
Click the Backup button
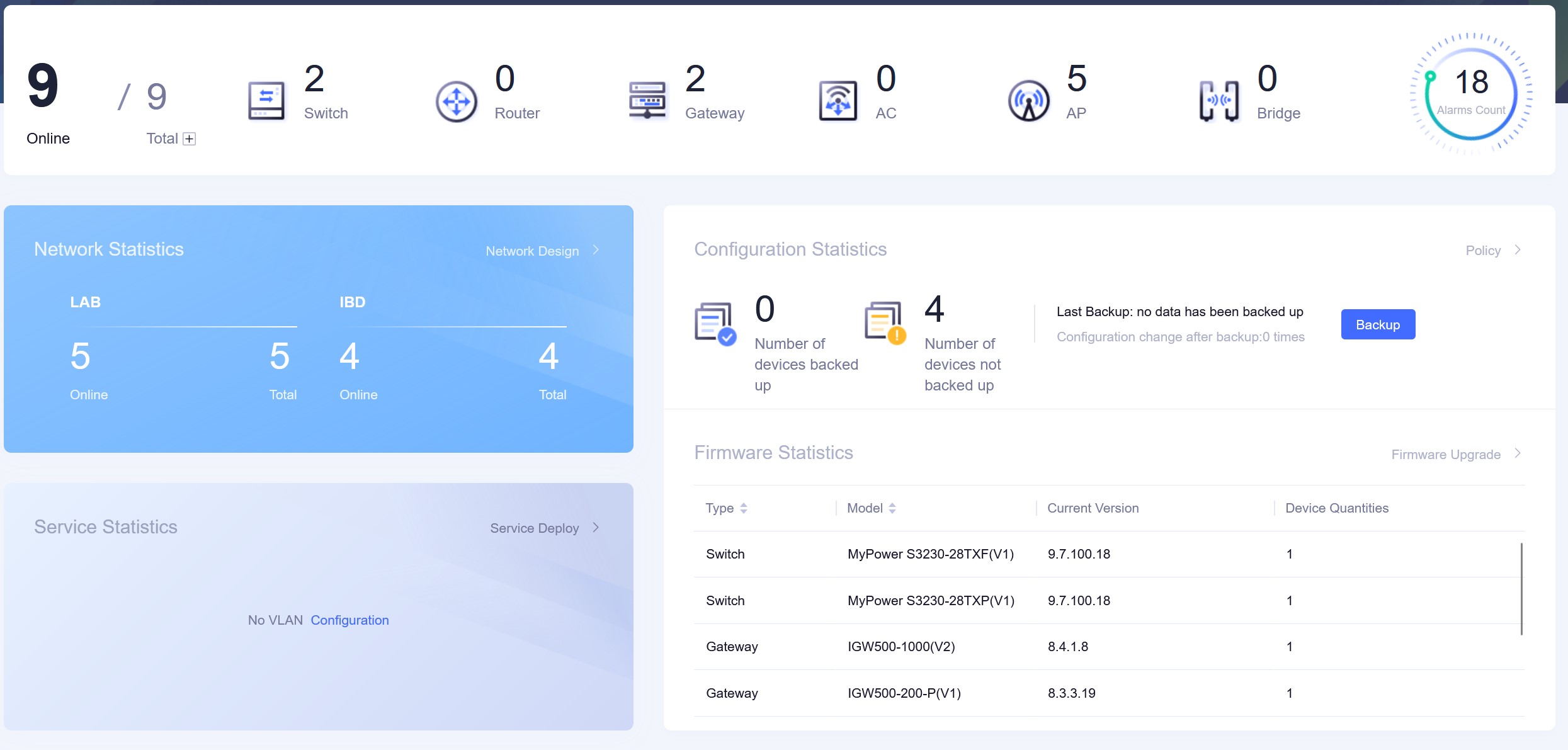[1378, 324]
